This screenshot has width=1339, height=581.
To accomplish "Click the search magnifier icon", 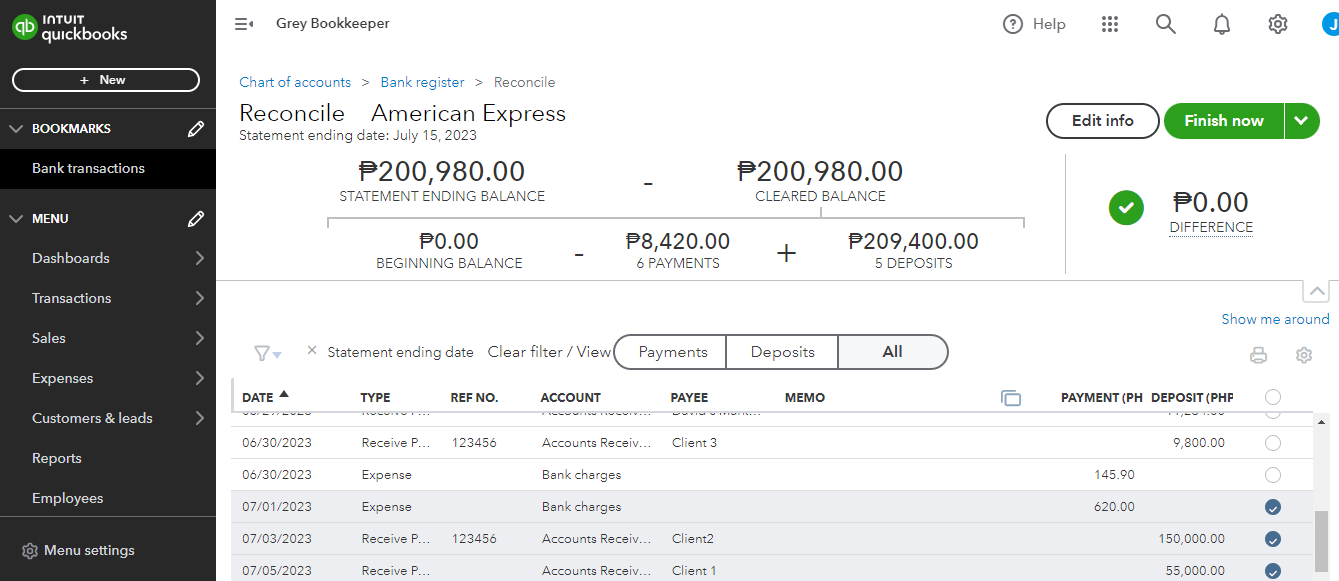I will (x=1165, y=24).
